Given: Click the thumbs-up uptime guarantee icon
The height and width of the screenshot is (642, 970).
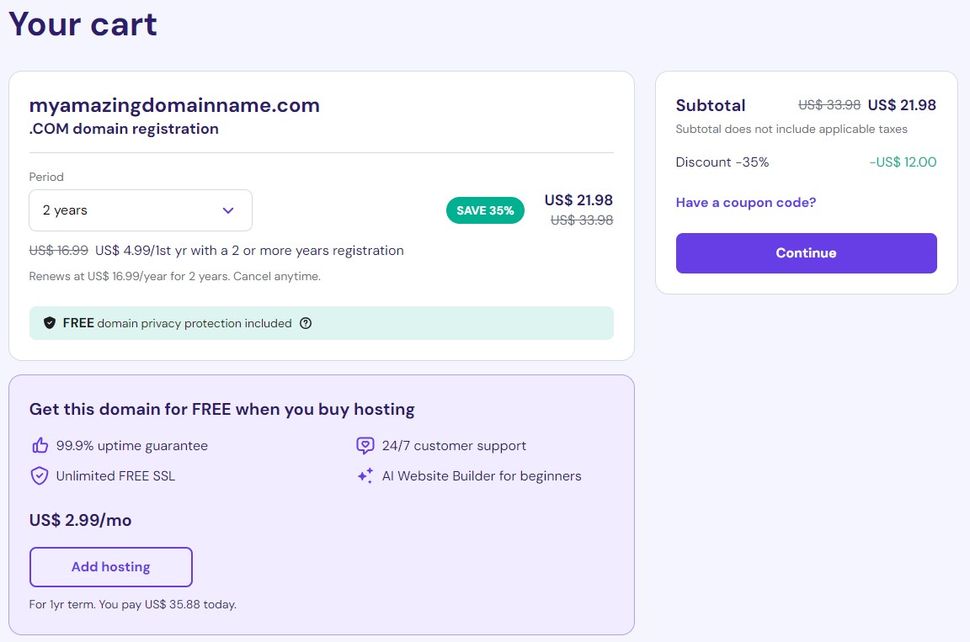Looking at the screenshot, I should click(x=40, y=445).
